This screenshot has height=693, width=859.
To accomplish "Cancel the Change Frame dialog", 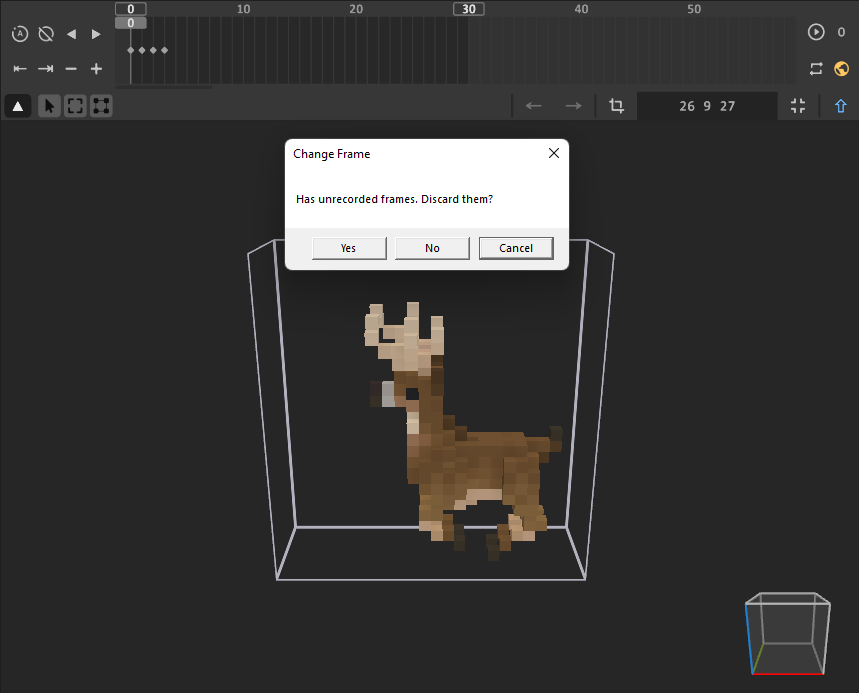I will 516,248.
